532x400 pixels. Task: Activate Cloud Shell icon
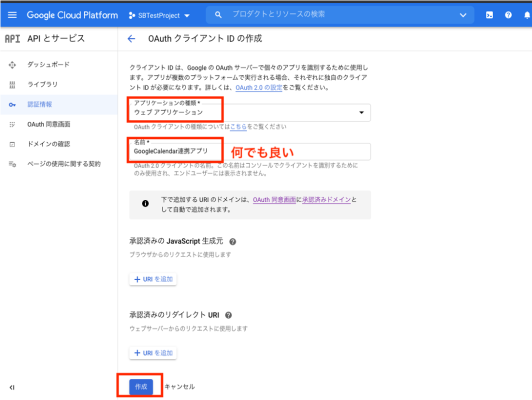(489, 15)
